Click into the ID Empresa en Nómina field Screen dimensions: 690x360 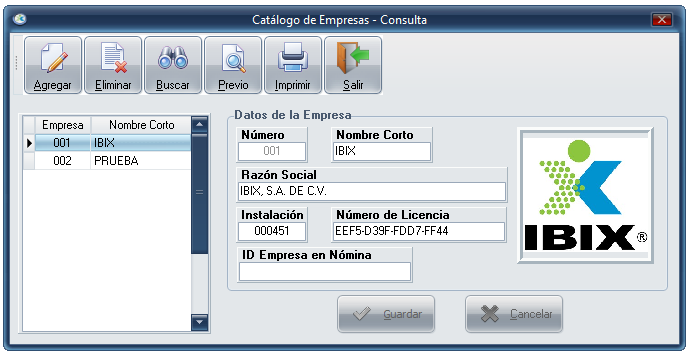pyautogui.click(x=325, y=272)
